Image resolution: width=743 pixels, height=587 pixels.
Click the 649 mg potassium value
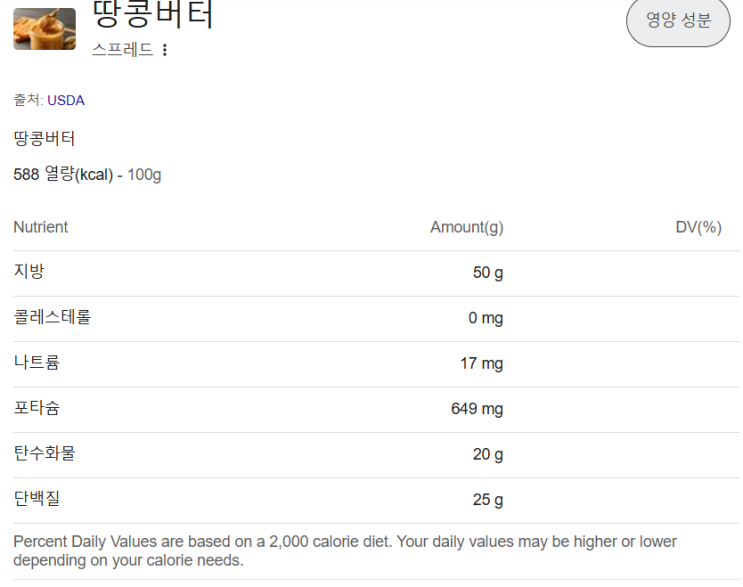pyautogui.click(x=477, y=409)
